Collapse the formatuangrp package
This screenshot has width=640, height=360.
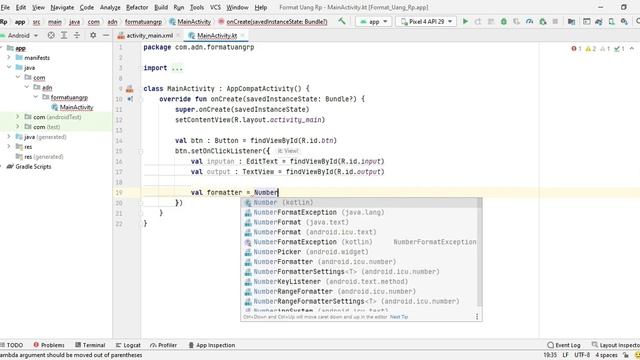(36, 97)
